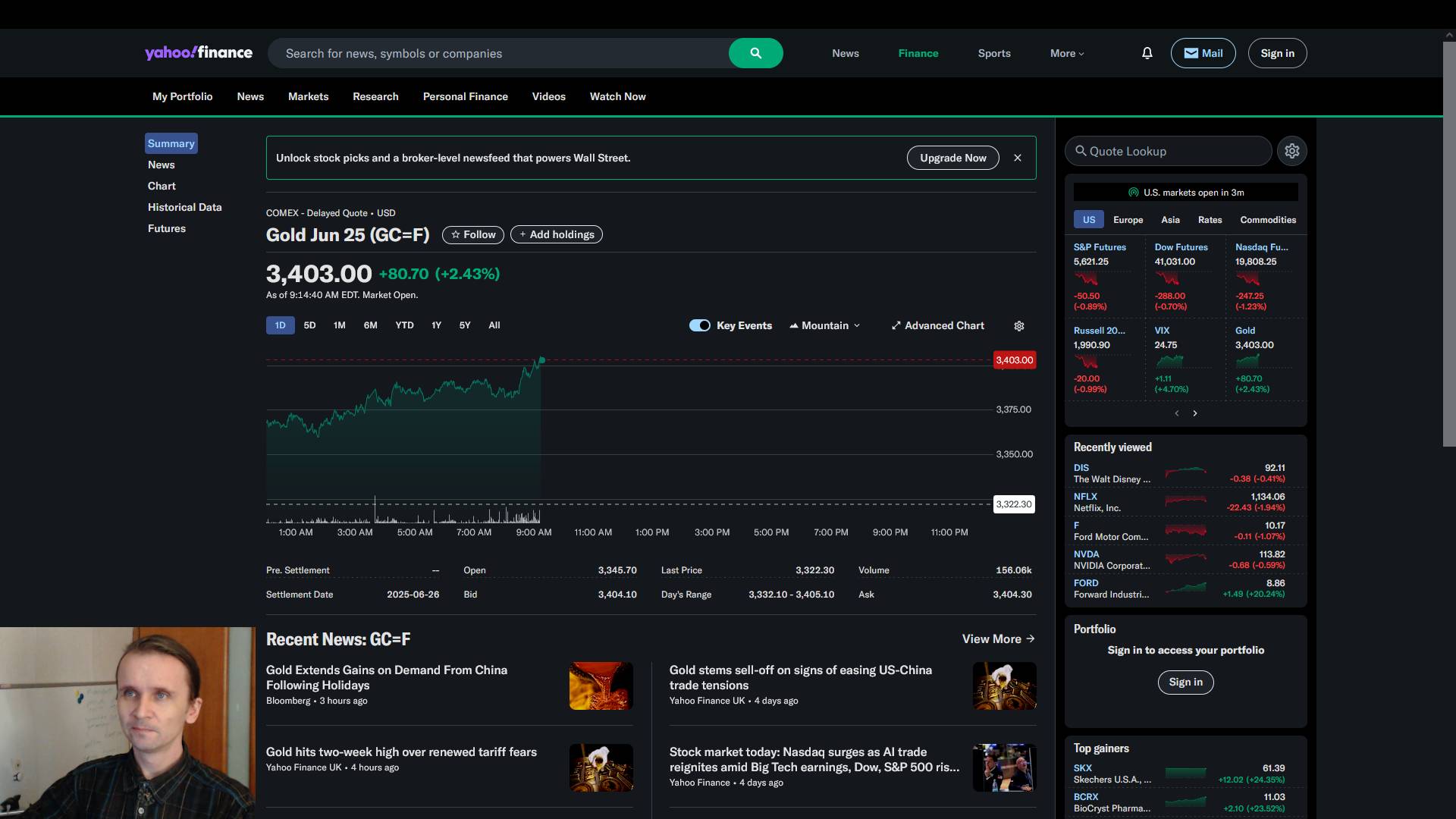Dismiss the upgrade banner with X
This screenshot has height=819, width=1456.
click(1018, 158)
